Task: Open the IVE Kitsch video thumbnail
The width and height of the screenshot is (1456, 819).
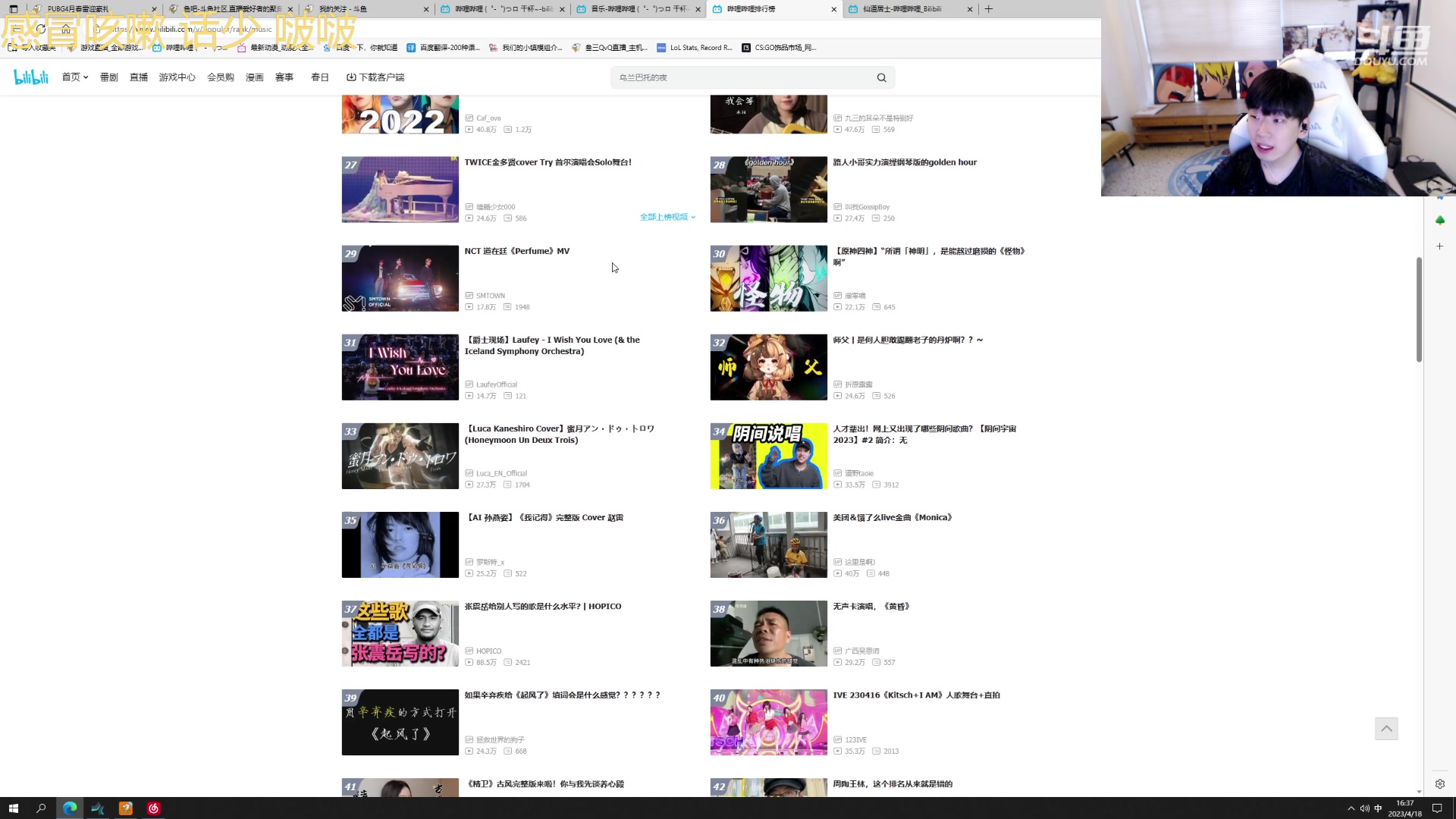Action: pos(768,722)
